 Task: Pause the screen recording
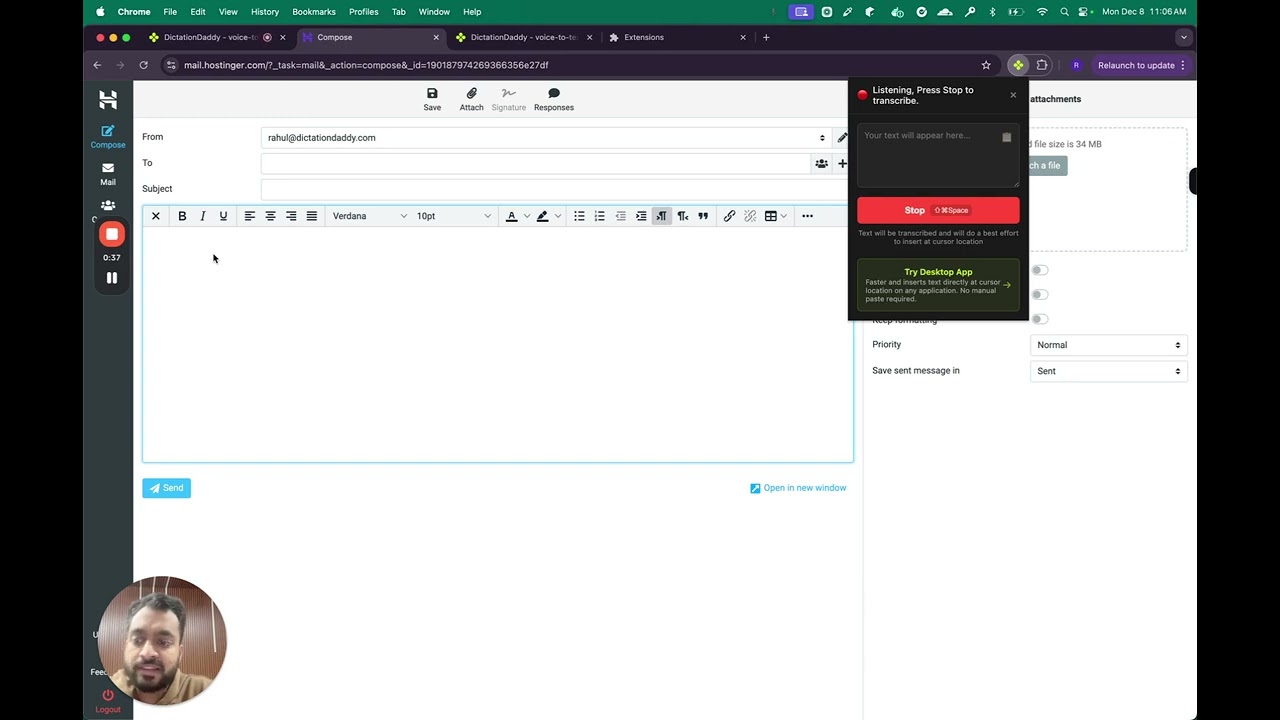pos(112,278)
